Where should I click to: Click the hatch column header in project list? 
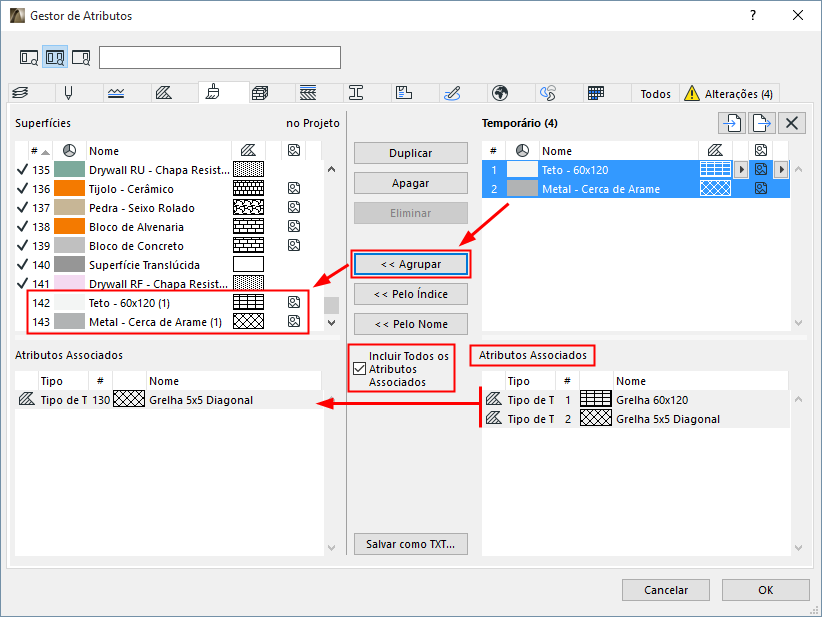click(248, 151)
